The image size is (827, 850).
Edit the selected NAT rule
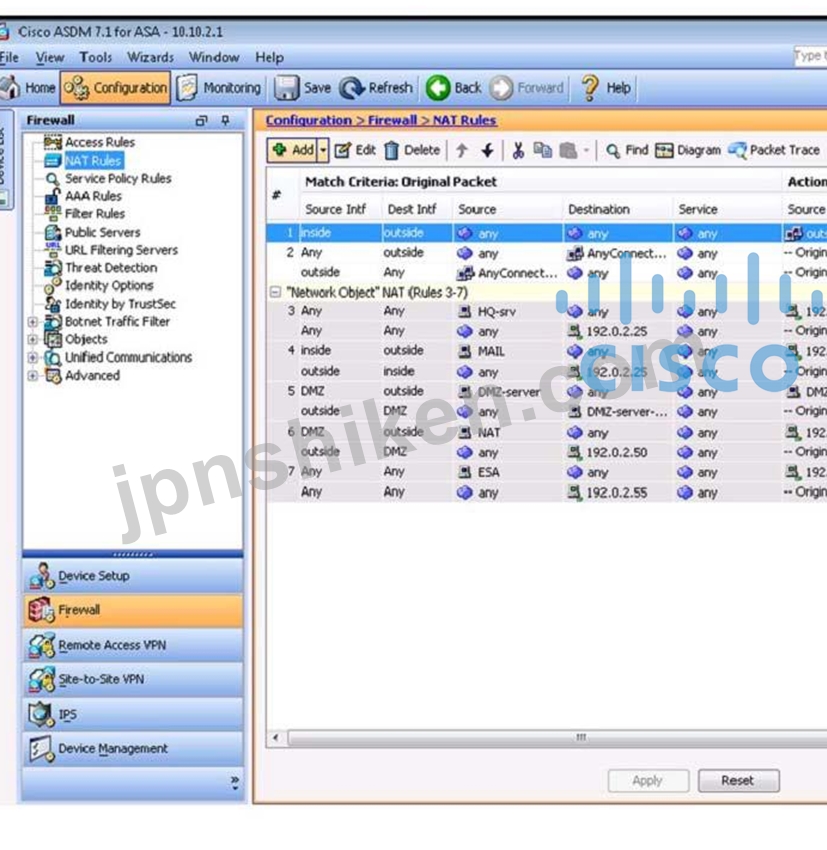355,150
